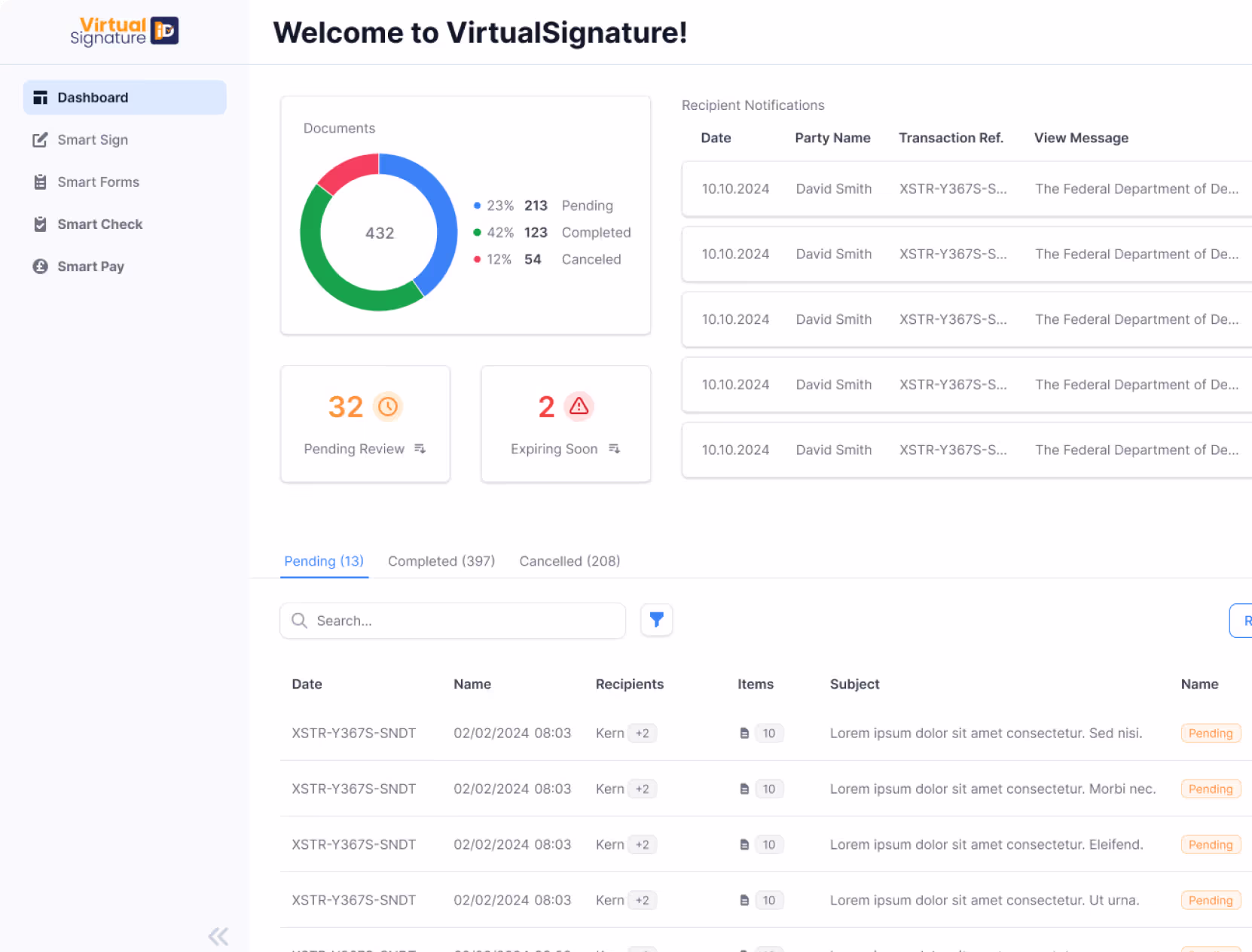Viewport: 1252px width, 952px height.
Task: Click the Smart Check clipboard-check icon
Action: tap(41, 224)
